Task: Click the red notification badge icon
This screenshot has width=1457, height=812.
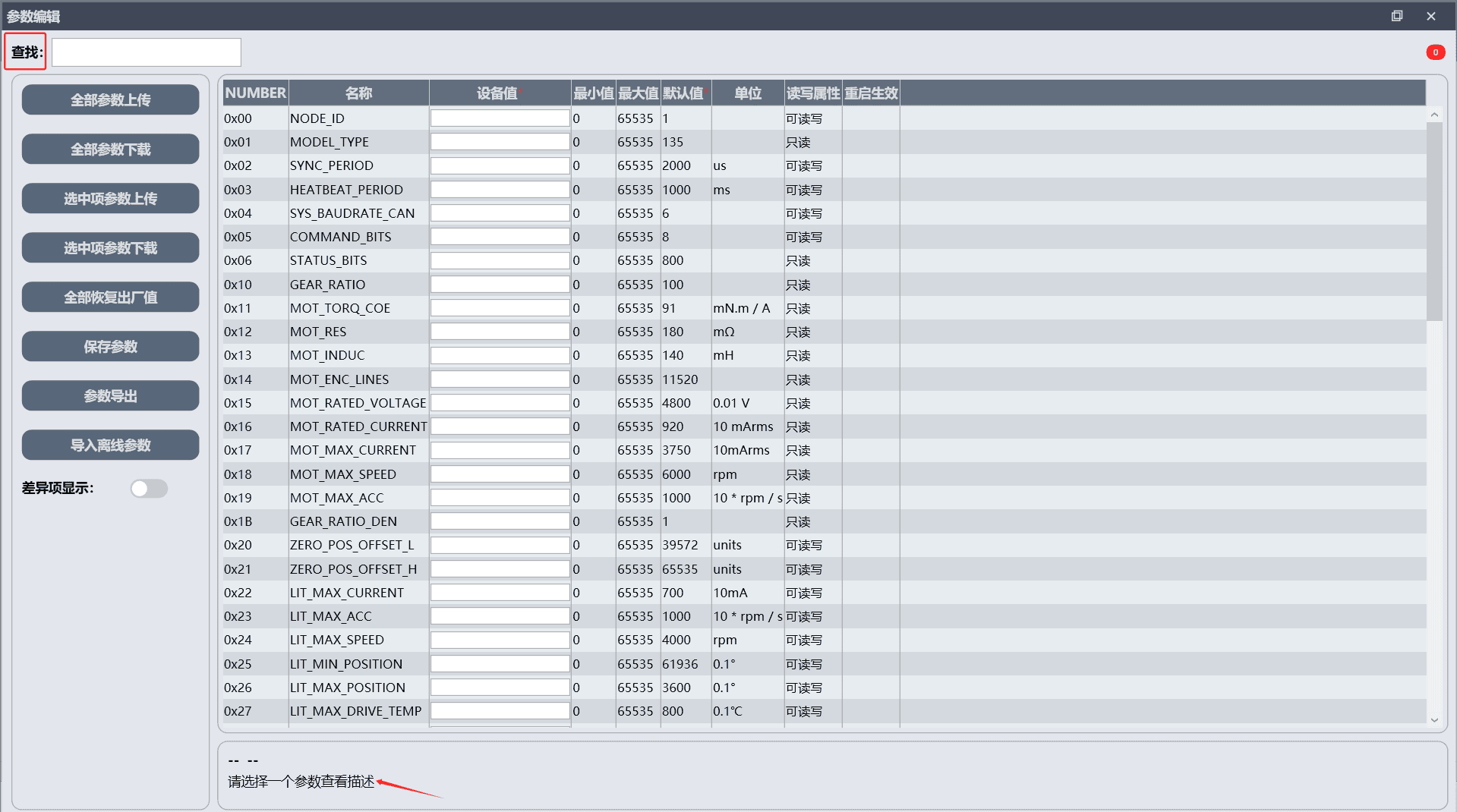Action: tap(1435, 52)
